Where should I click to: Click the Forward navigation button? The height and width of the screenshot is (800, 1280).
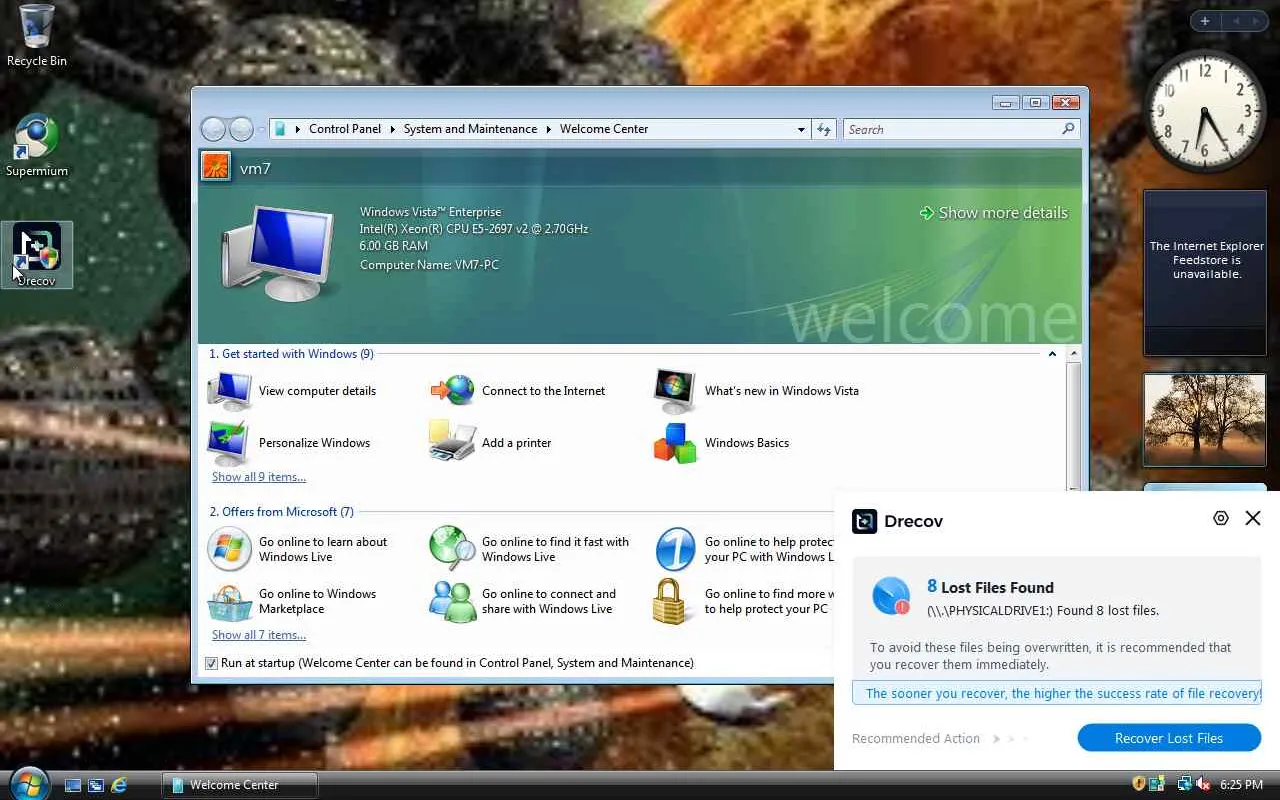tap(241, 129)
